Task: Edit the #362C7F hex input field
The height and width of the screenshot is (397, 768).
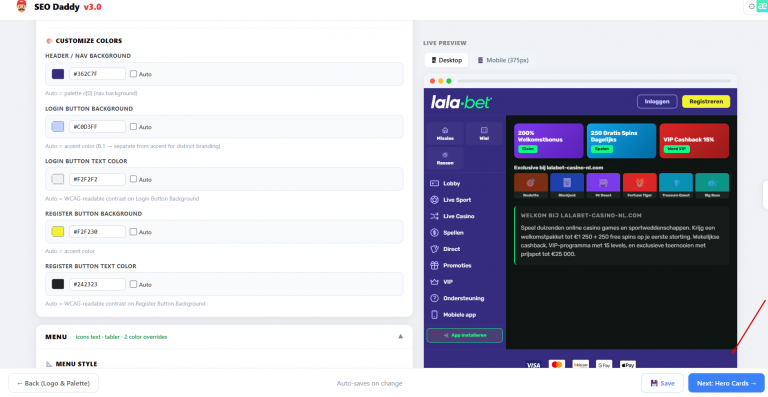Action: point(97,74)
